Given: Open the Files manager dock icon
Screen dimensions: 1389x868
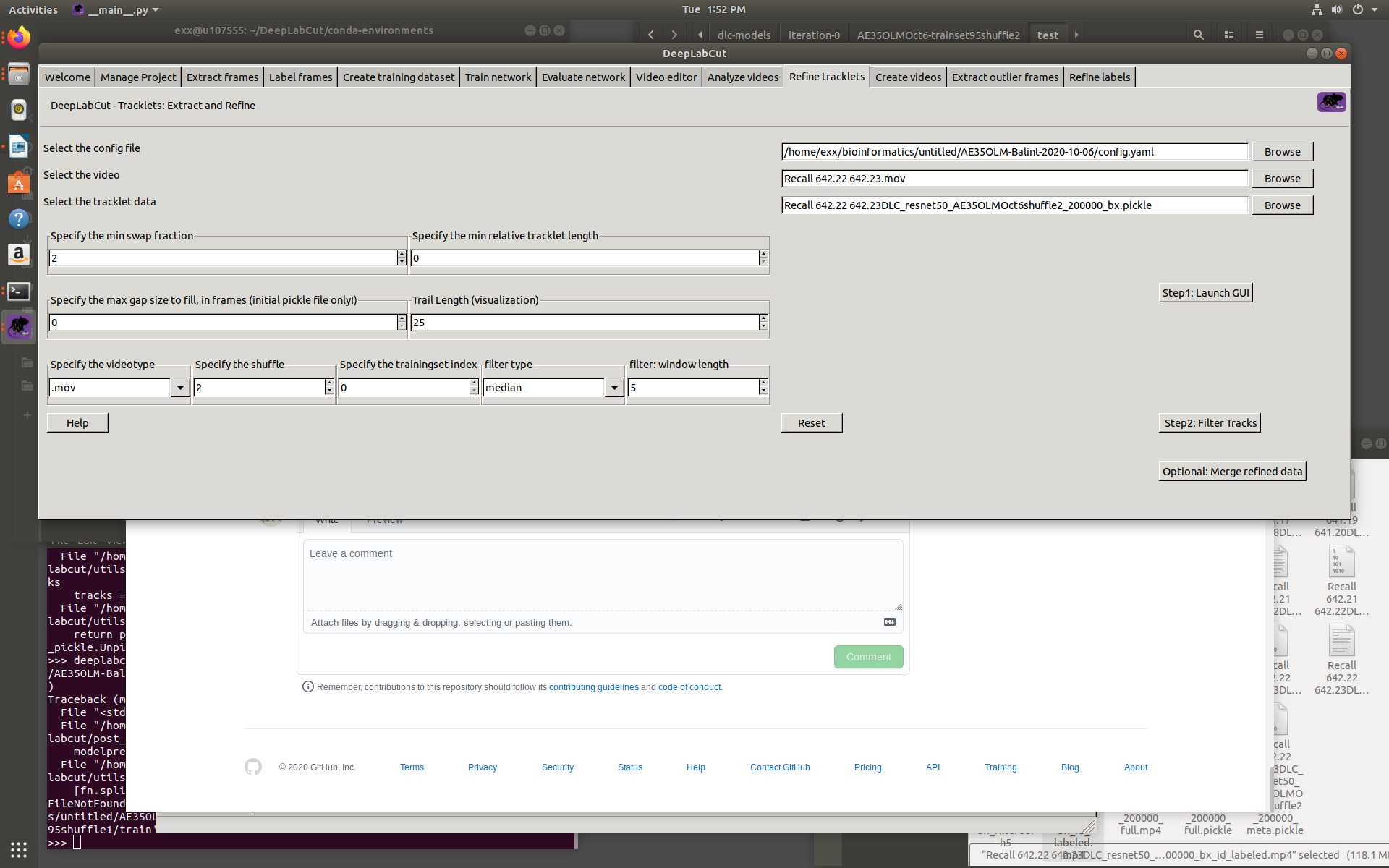Looking at the screenshot, I should [x=19, y=74].
